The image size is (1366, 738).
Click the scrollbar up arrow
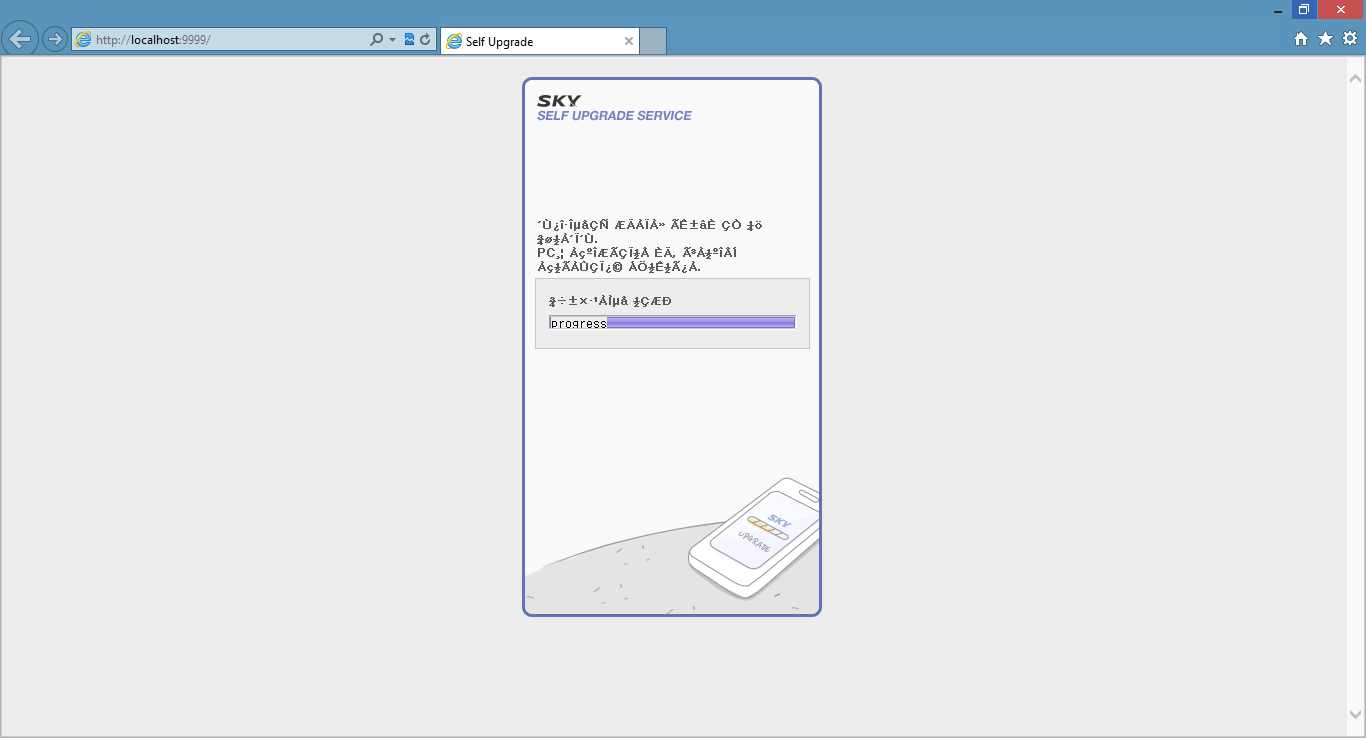1356,77
